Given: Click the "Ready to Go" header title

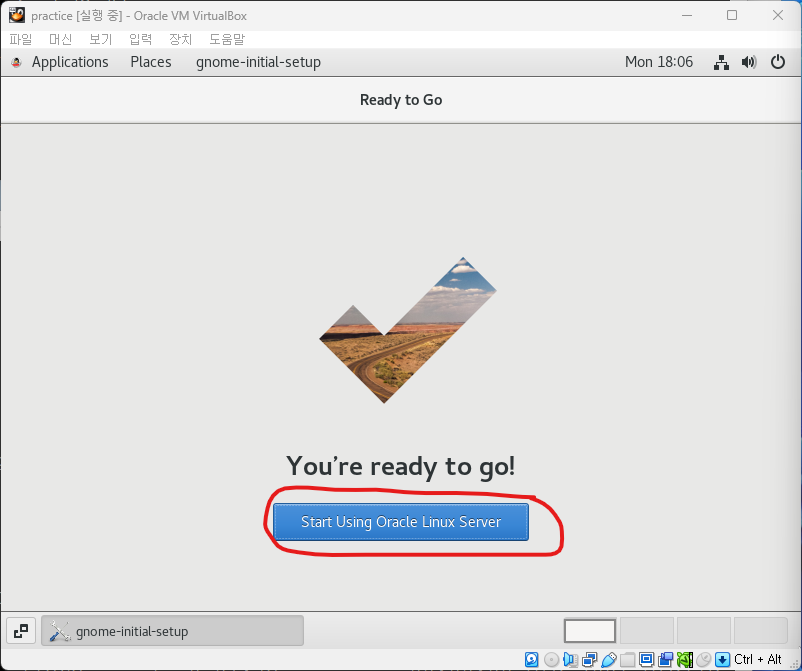Looking at the screenshot, I should [x=401, y=100].
